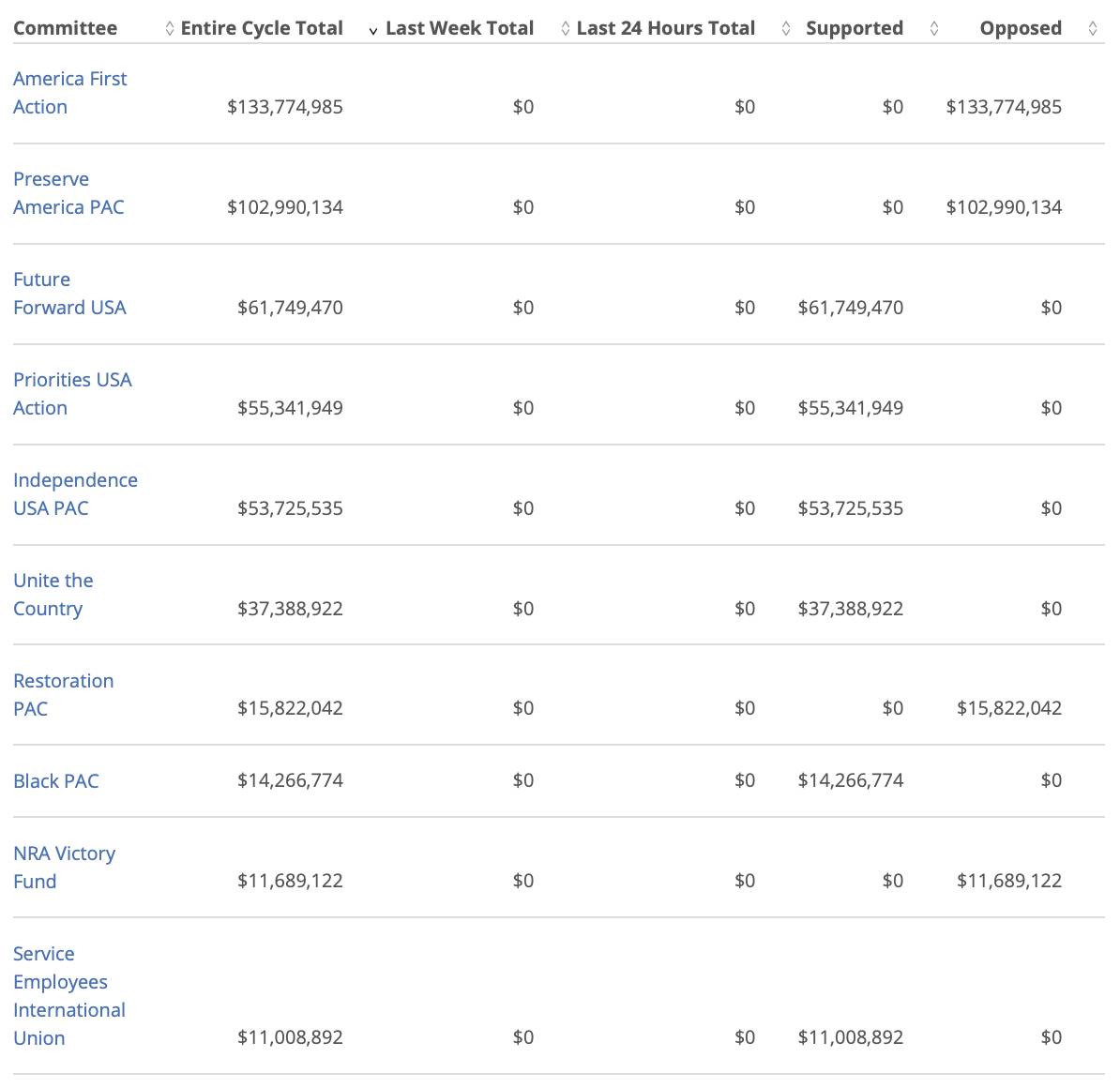
Task: Select Independence USA PAC's $53,725,535 Entire Cycle Total
Action: (x=290, y=508)
